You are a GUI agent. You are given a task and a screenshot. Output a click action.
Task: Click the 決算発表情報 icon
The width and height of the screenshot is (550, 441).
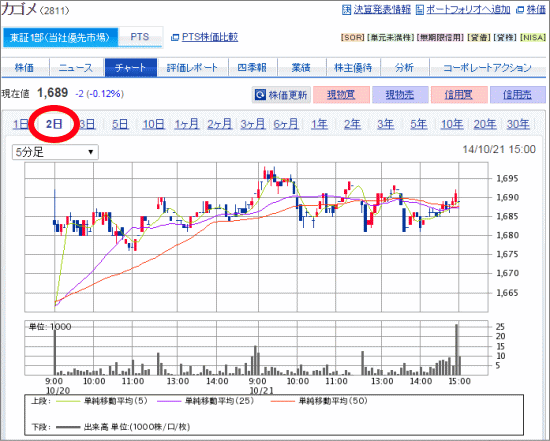click(x=346, y=10)
